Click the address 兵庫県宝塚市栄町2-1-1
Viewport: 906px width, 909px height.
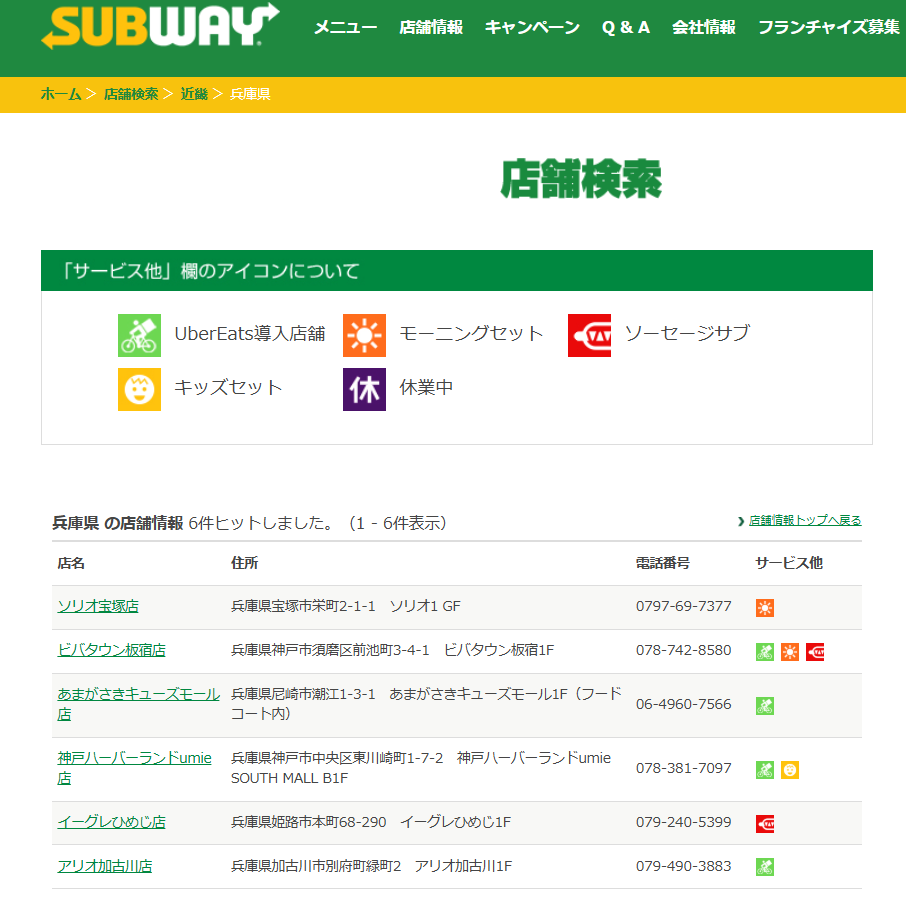pyautogui.click(x=303, y=606)
